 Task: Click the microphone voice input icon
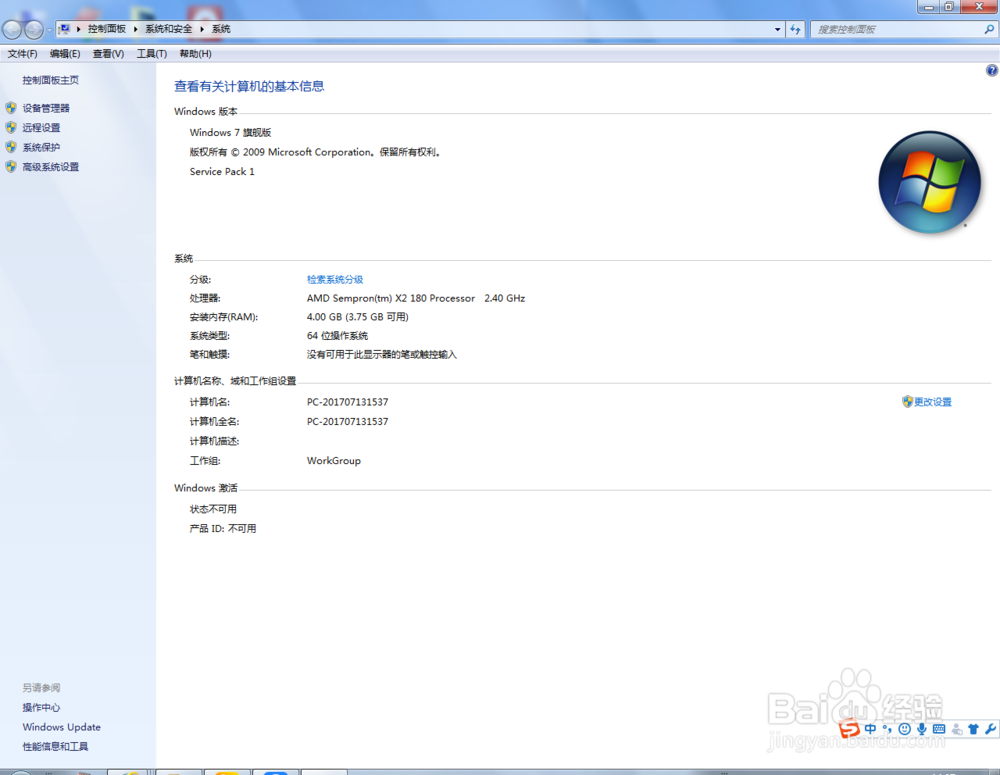click(x=922, y=728)
